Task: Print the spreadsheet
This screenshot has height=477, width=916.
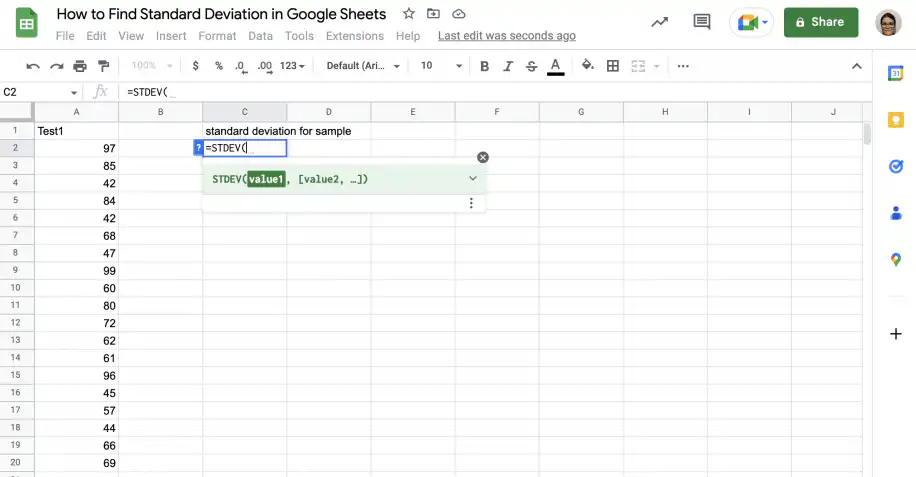Action: (x=80, y=66)
